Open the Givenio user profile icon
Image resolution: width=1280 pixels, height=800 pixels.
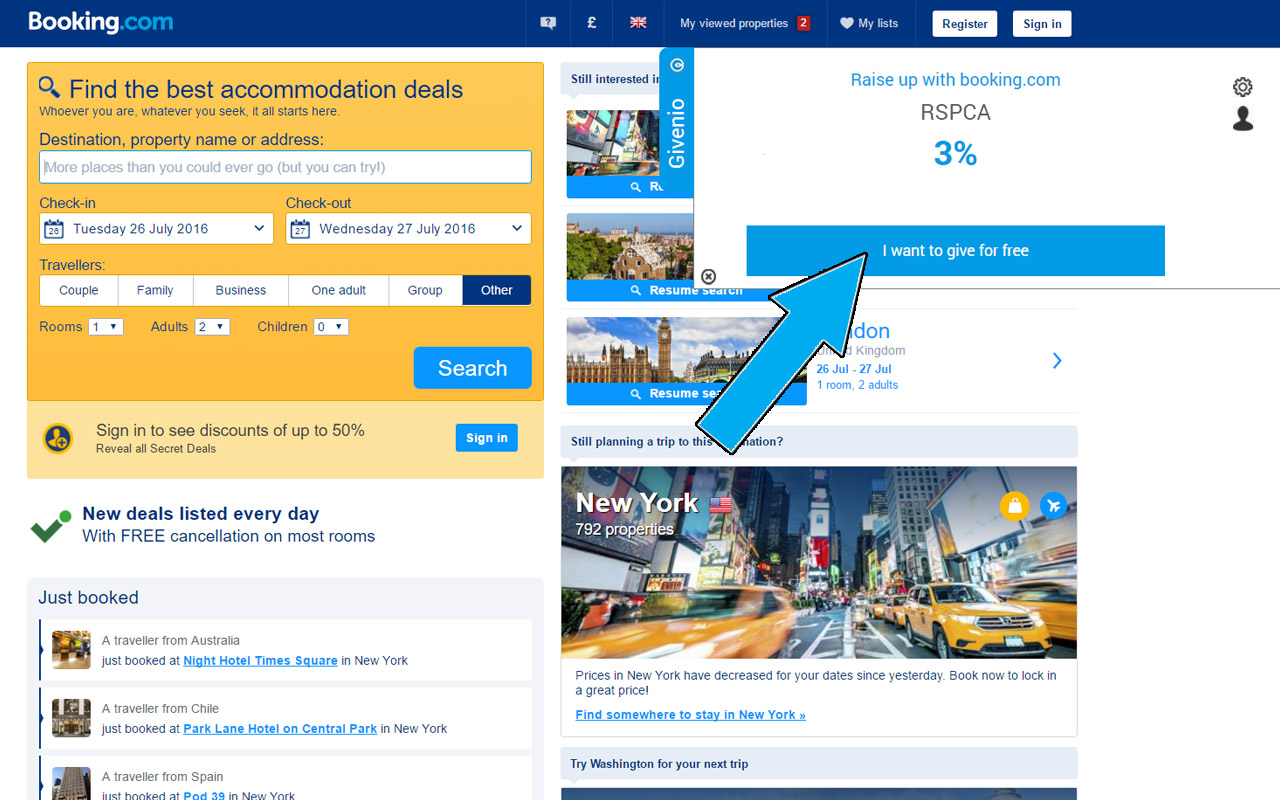tap(1243, 119)
